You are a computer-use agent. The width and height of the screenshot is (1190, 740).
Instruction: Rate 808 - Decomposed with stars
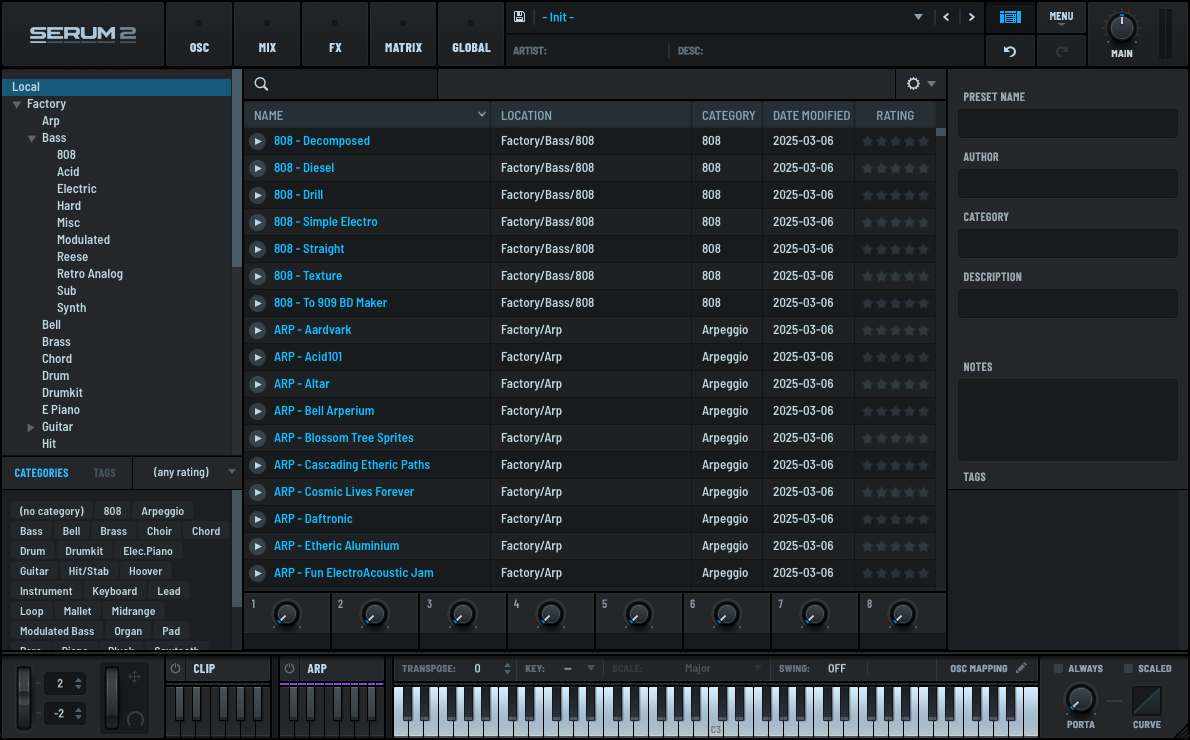click(x=896, y=141)
